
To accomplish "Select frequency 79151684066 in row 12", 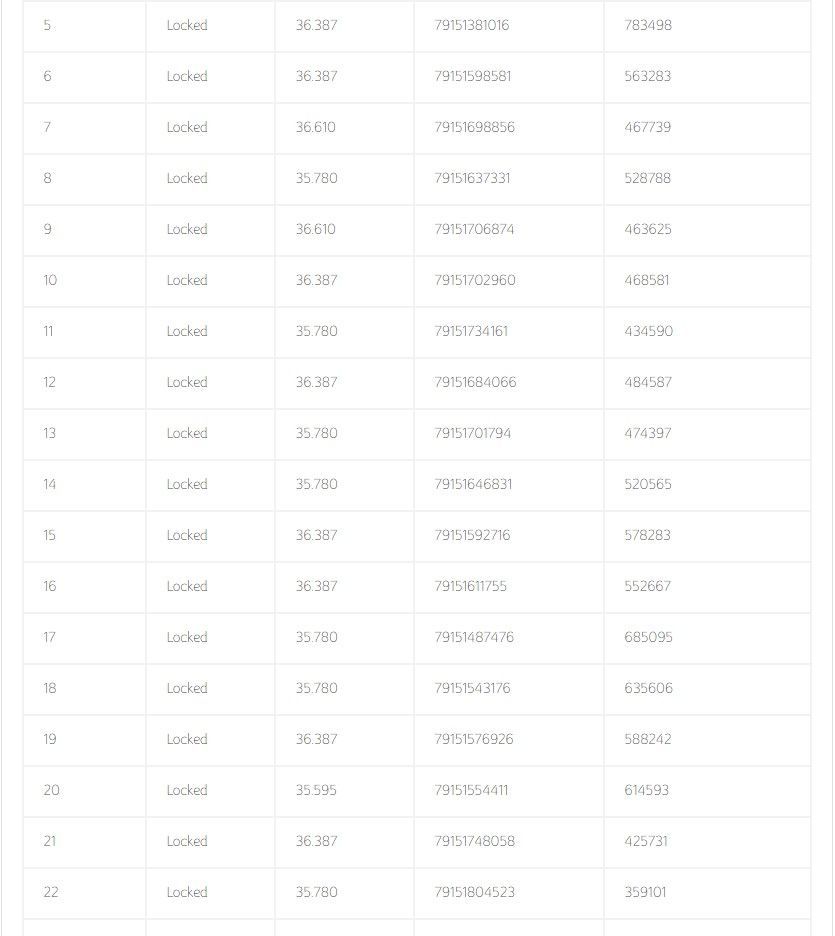I will [475, 383].
